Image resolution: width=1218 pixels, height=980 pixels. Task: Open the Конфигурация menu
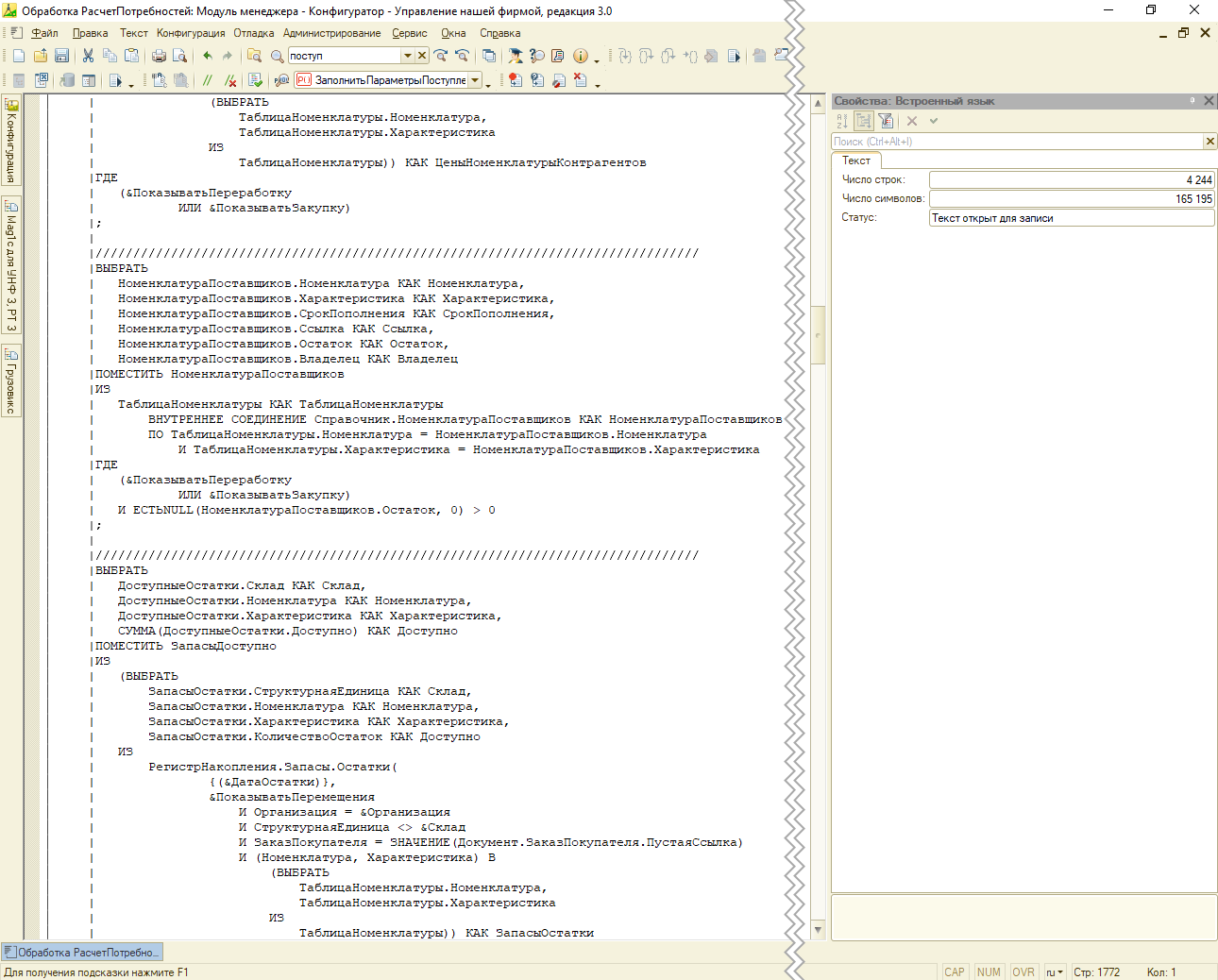pos(191,33)
